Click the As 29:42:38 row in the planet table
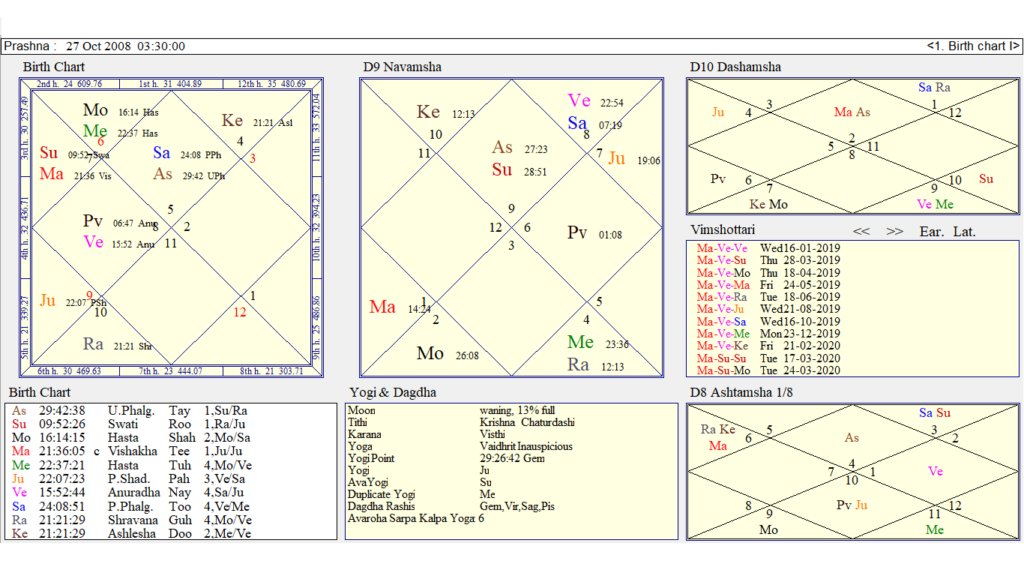 129,411
